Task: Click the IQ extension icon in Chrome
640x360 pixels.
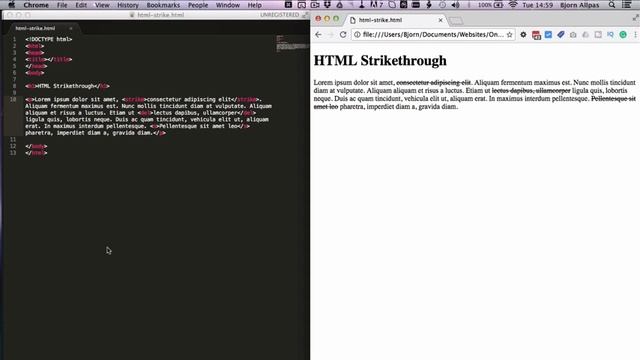Action: pyautogui.click(x=610, y=35)
